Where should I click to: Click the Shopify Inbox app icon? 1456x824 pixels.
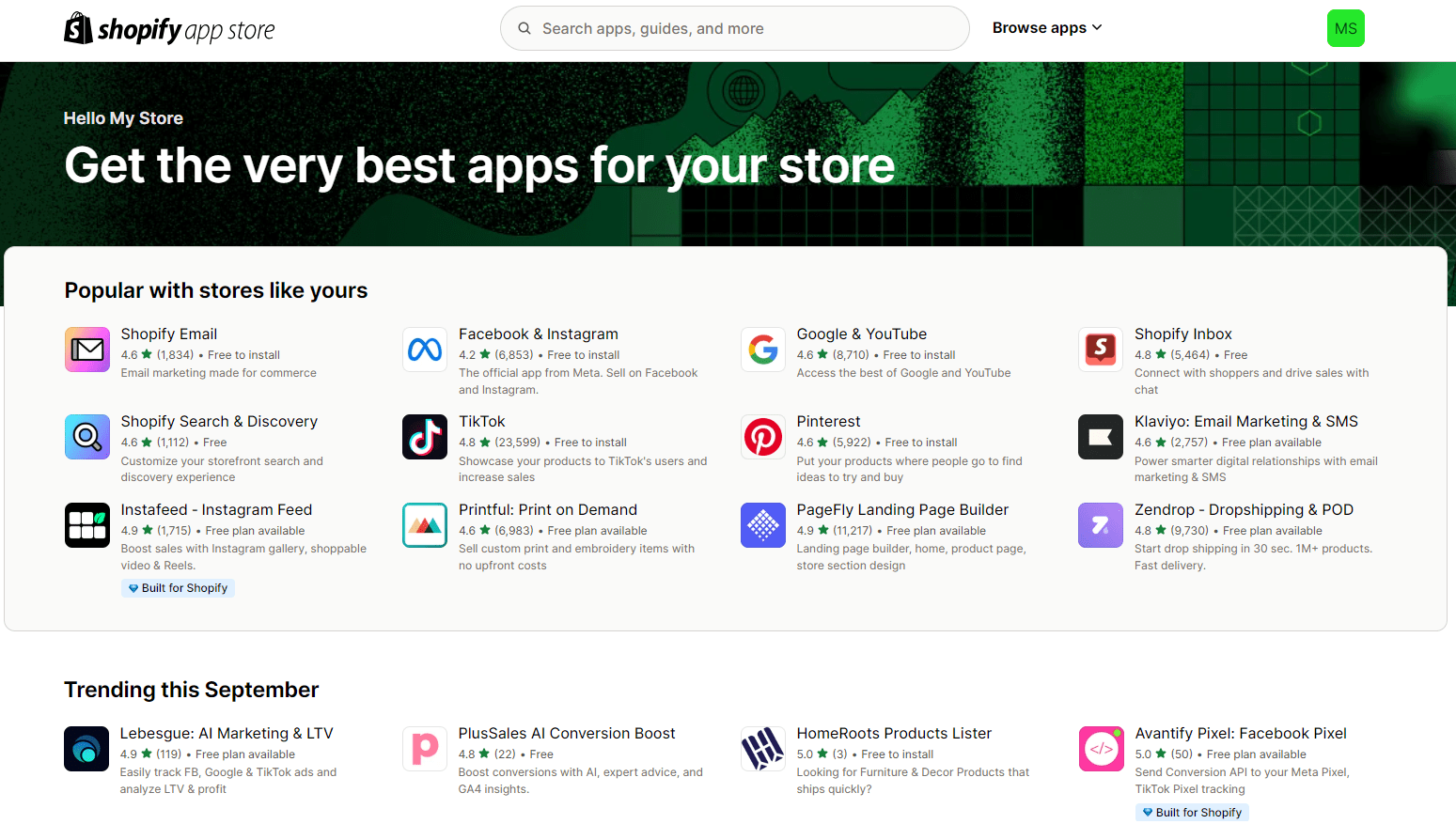coord(1101,350)
